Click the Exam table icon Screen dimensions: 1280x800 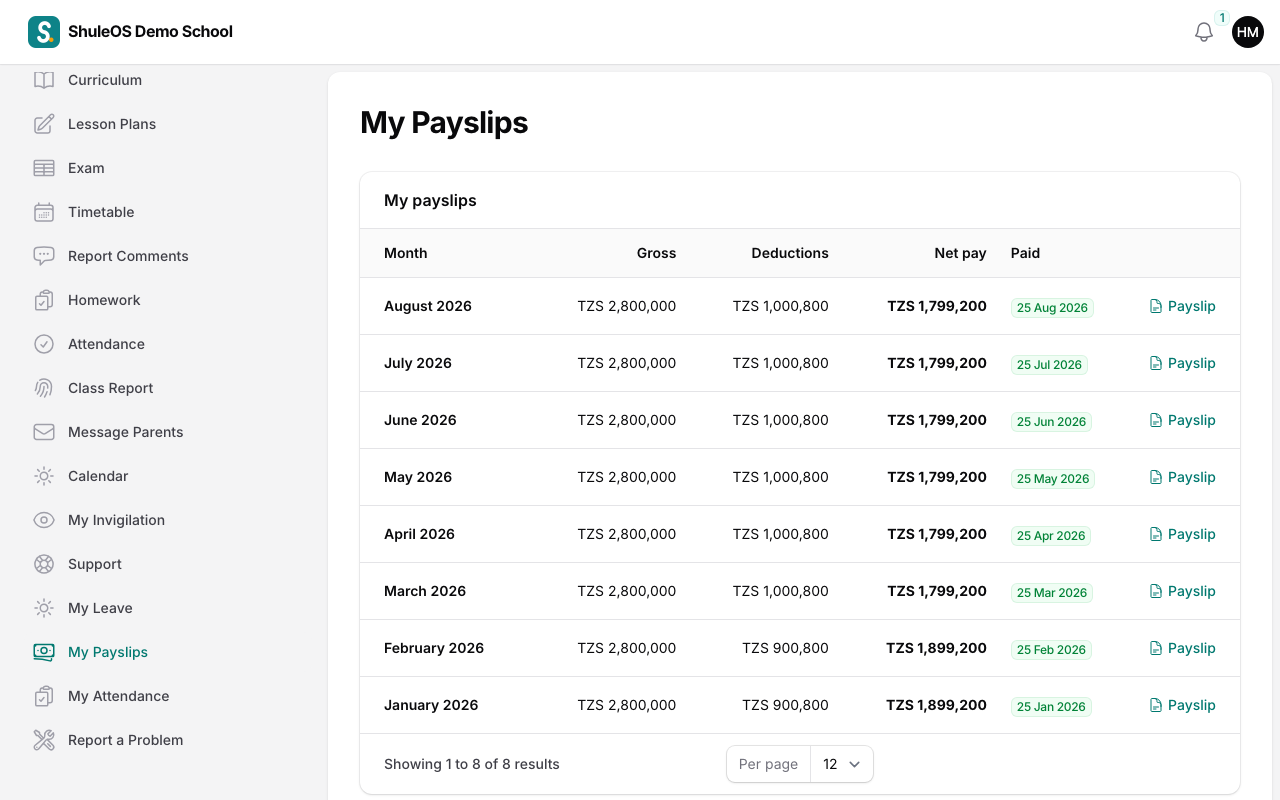[44, 168]
